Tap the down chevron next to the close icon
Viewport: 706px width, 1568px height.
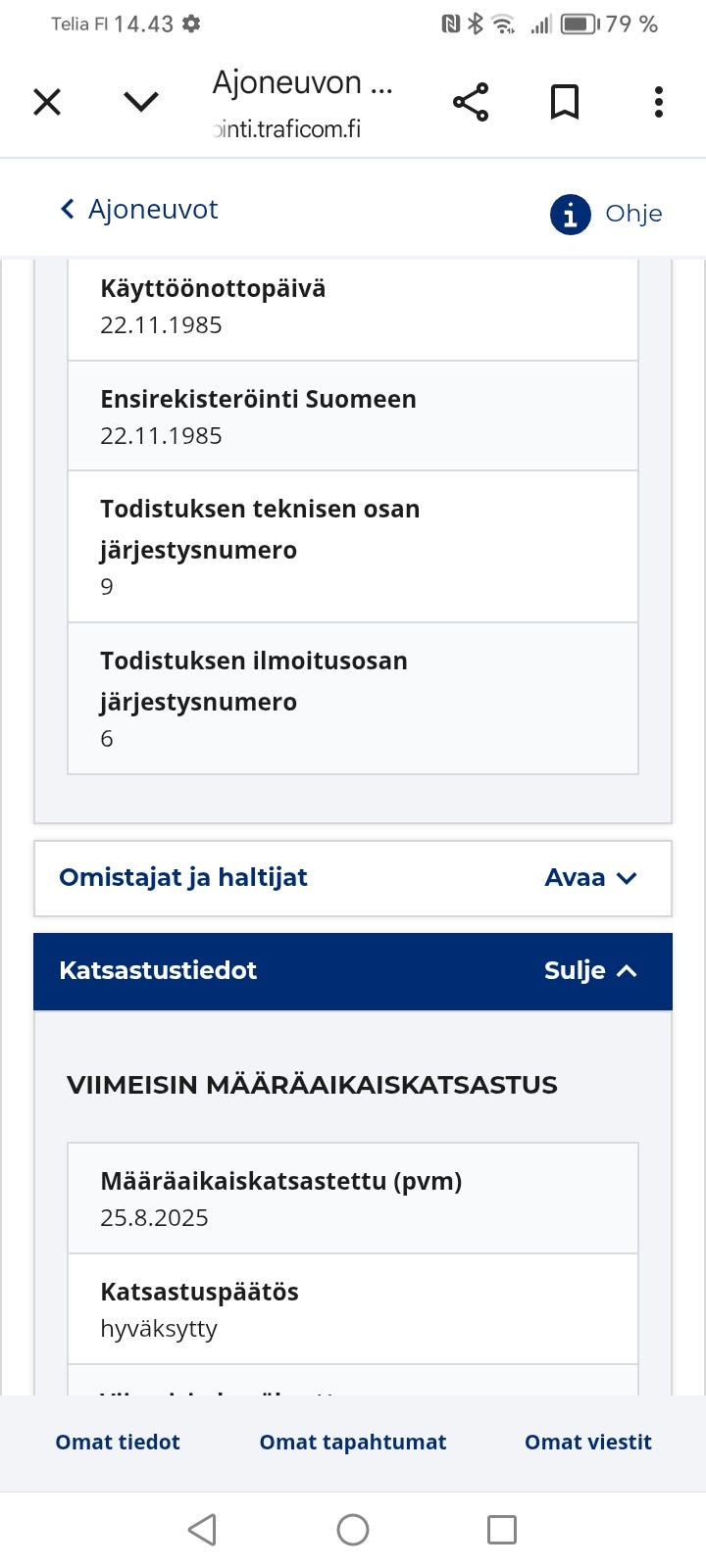[140, 101]
